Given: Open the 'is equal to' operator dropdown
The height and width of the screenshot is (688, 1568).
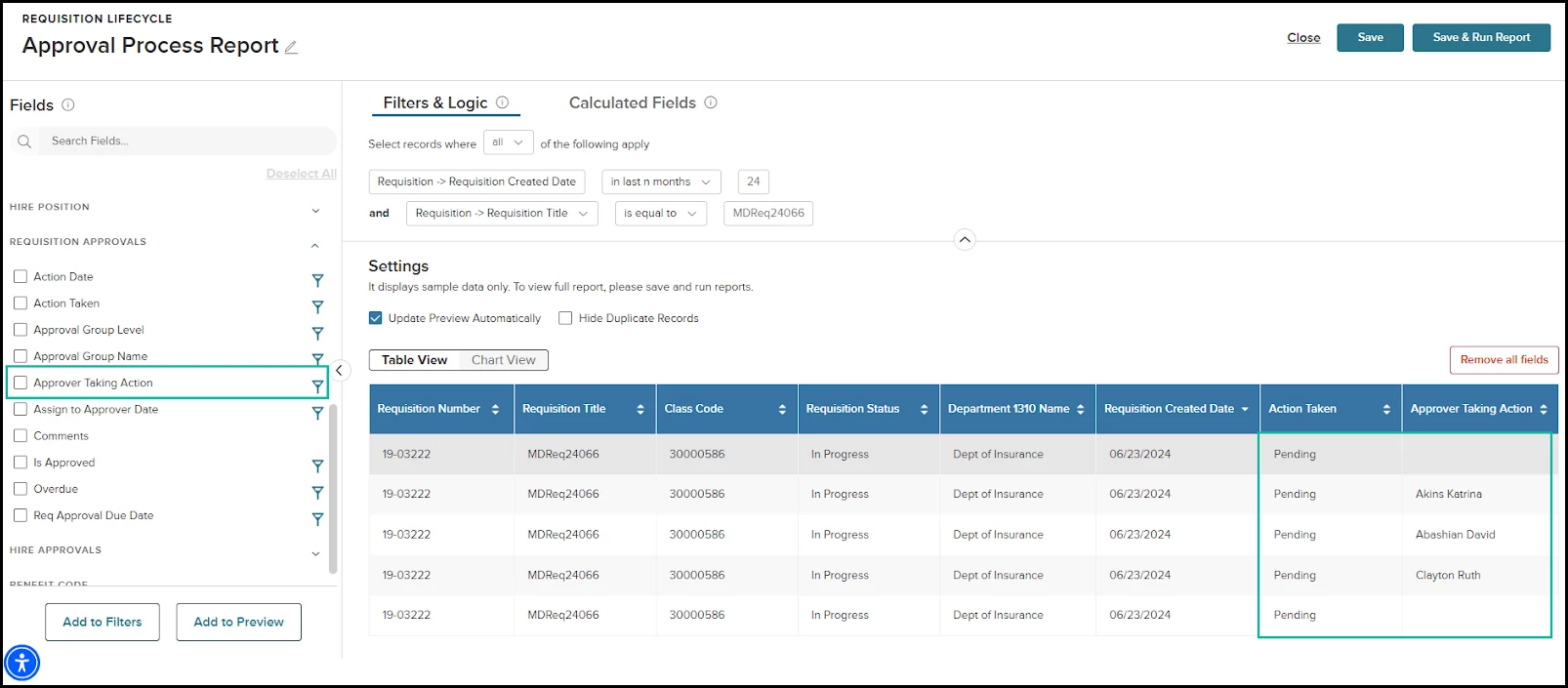Looking at the screenshot, I should pyautogui.click(x=661, y=213).
